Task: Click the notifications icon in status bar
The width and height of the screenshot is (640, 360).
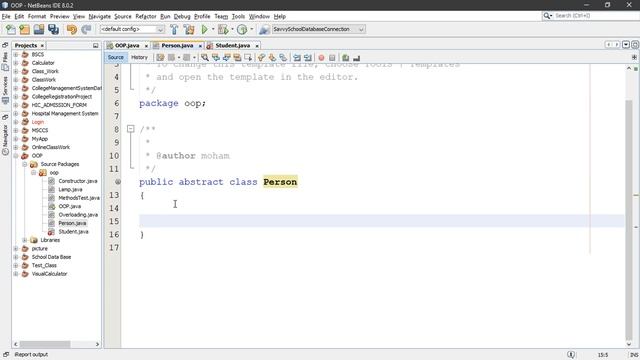Action: (x=571, y=355)
